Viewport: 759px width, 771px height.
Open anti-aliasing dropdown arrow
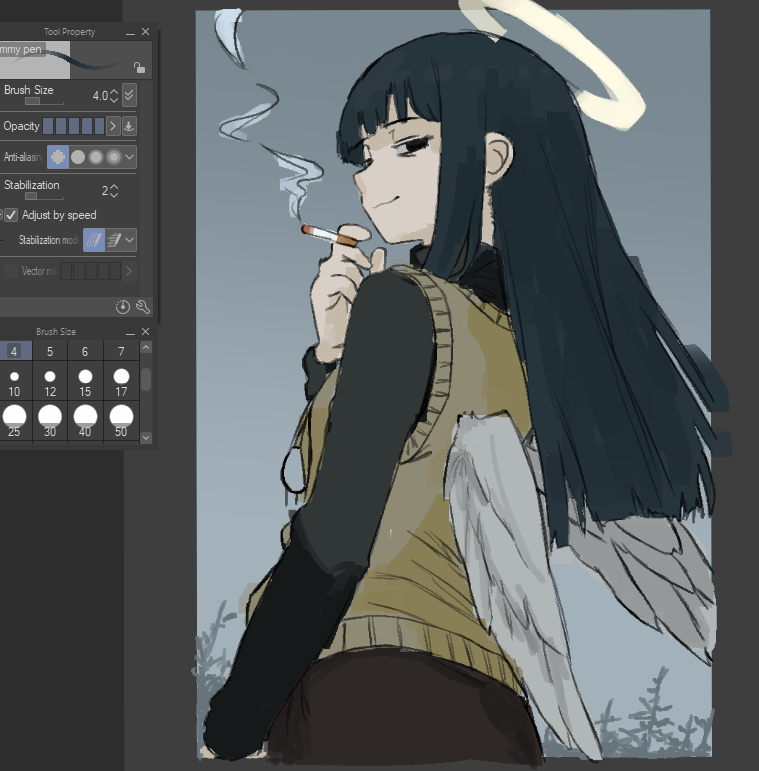pyautogui.click(x=130, y=157)
